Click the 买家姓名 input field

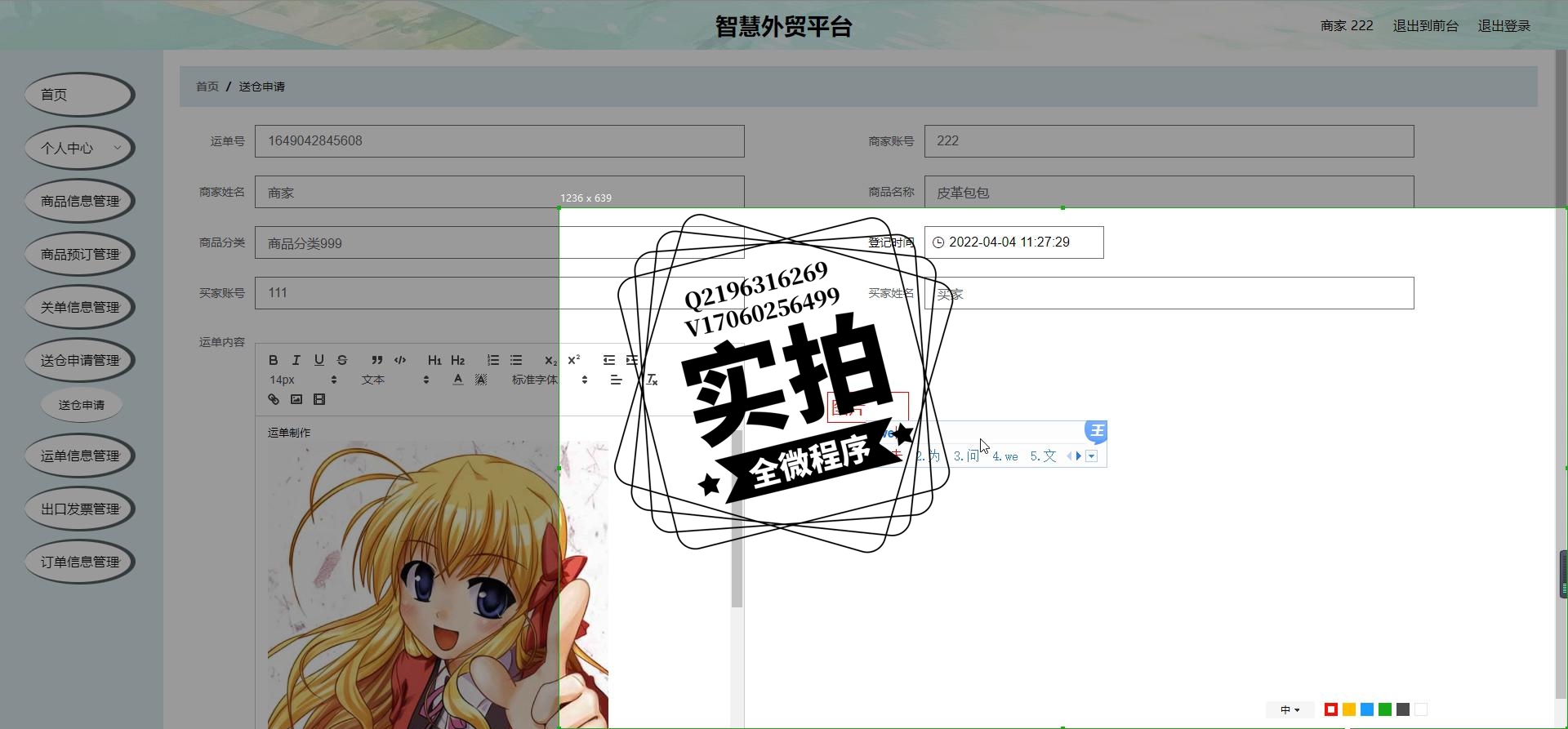(x=1169, y=293)
